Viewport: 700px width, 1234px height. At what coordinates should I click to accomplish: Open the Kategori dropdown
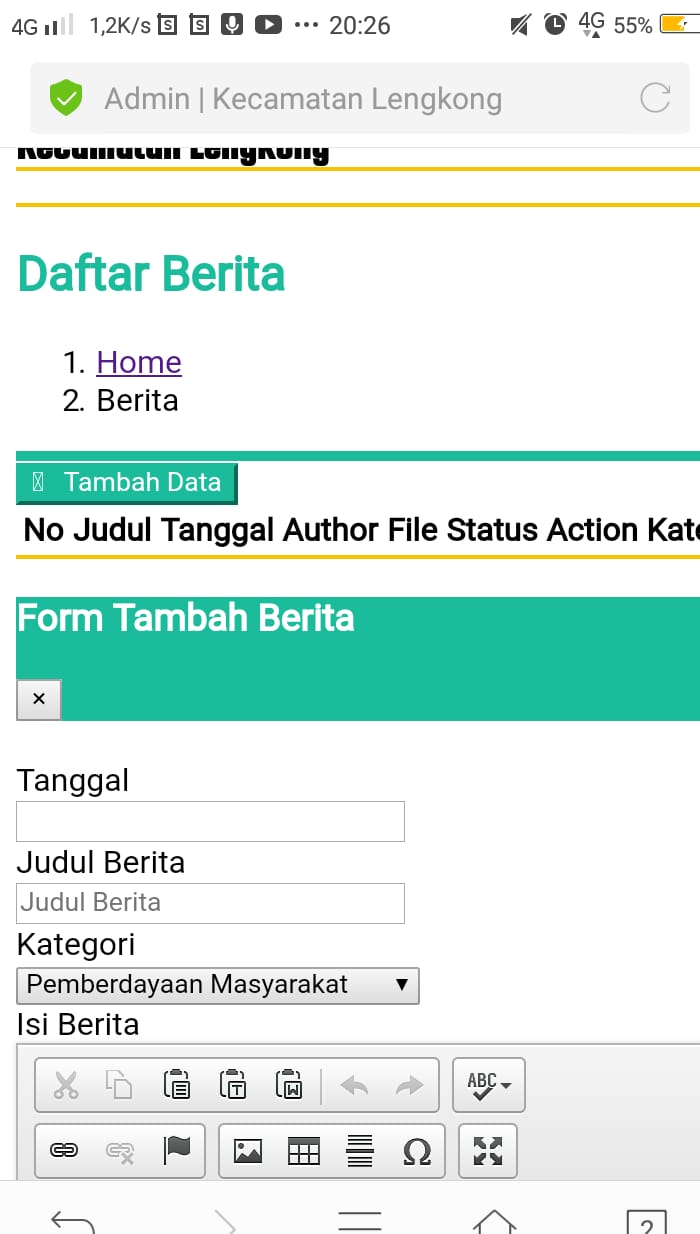tap(218, 985)
